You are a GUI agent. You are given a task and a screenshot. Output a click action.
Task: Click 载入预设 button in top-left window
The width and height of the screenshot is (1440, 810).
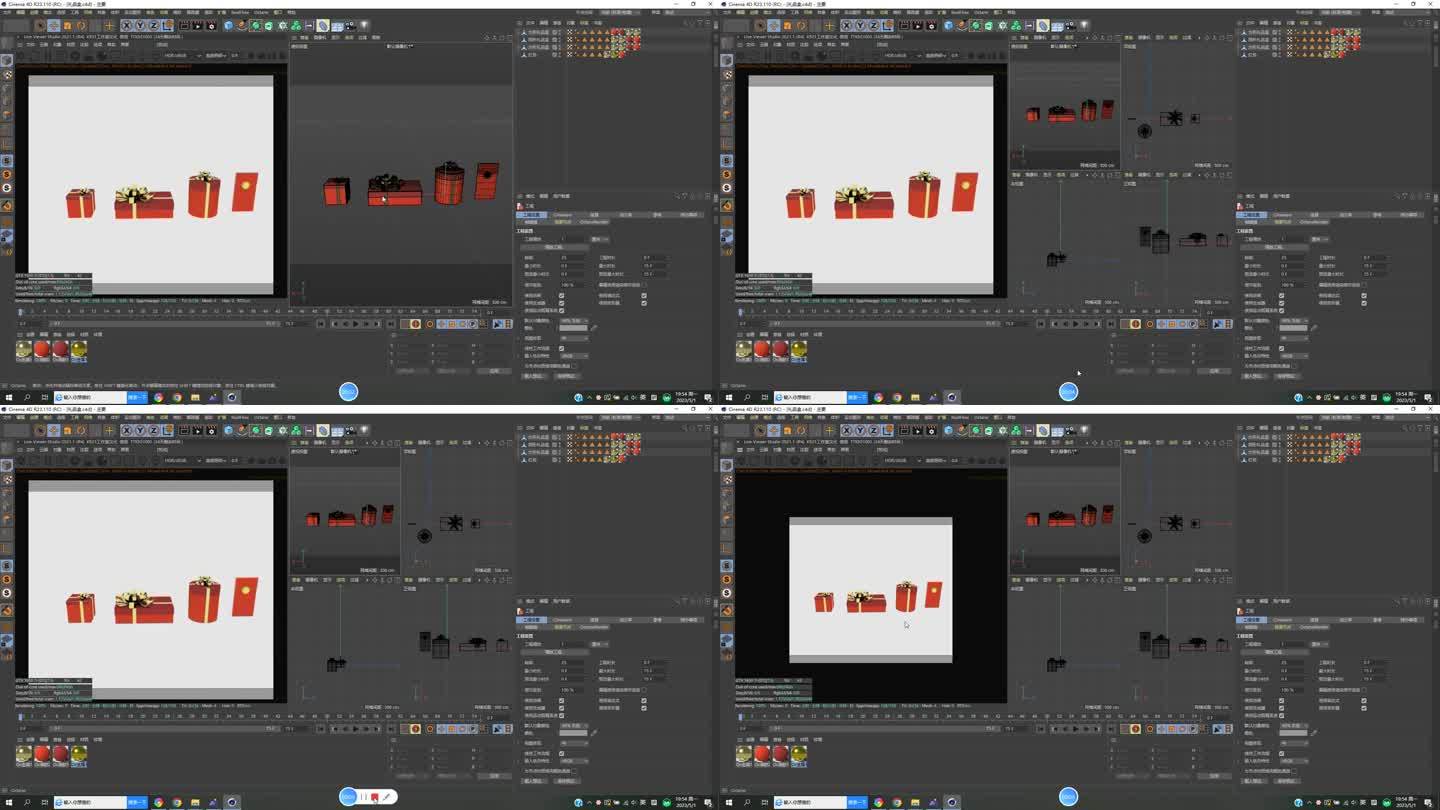pyautogui.click(x=535, y=376)
